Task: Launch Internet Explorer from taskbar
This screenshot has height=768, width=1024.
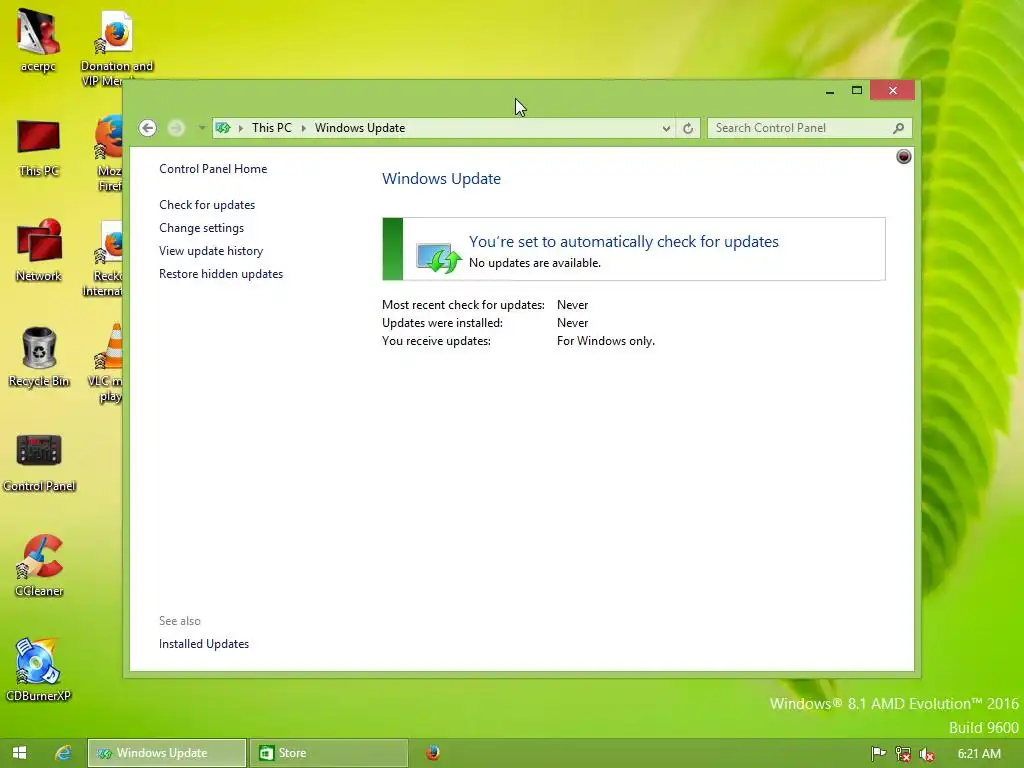Action: point(63,753)
